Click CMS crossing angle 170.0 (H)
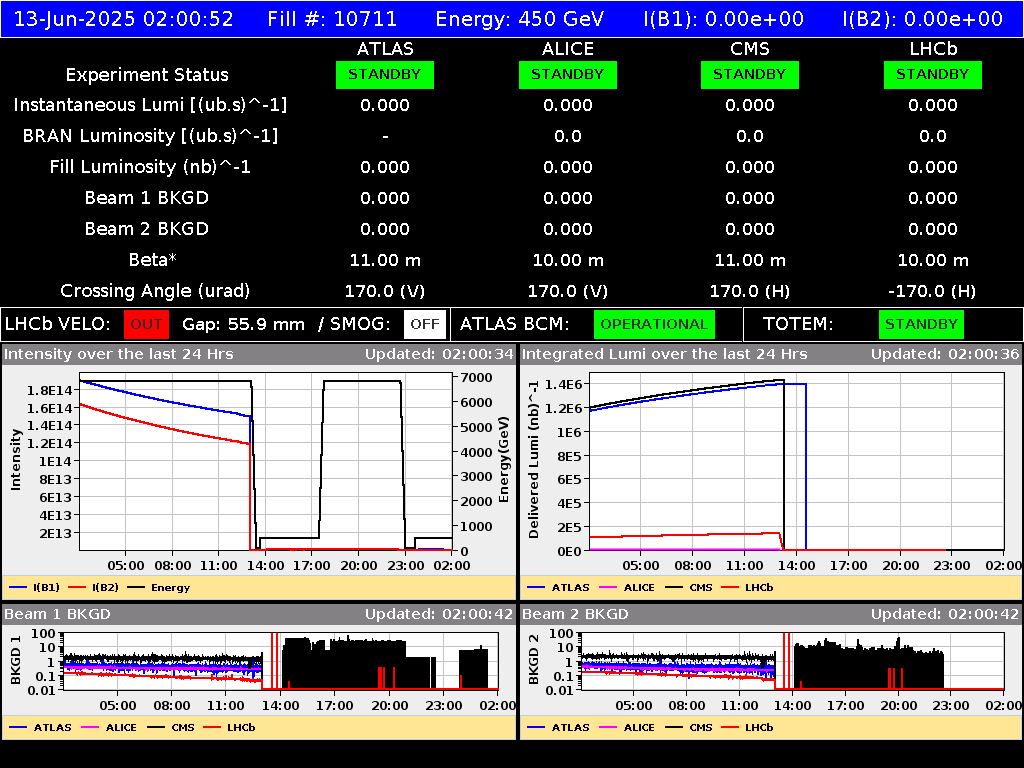 tap(750, 291)
